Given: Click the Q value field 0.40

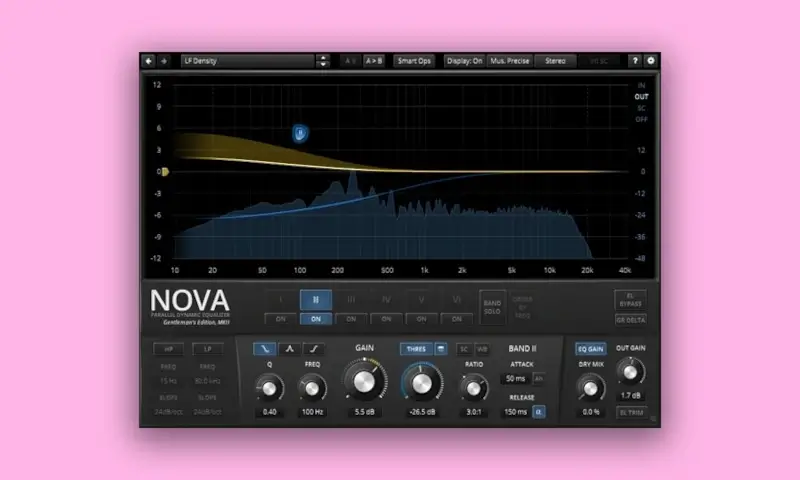Looking at the screenshot, I should pos(269,412).
